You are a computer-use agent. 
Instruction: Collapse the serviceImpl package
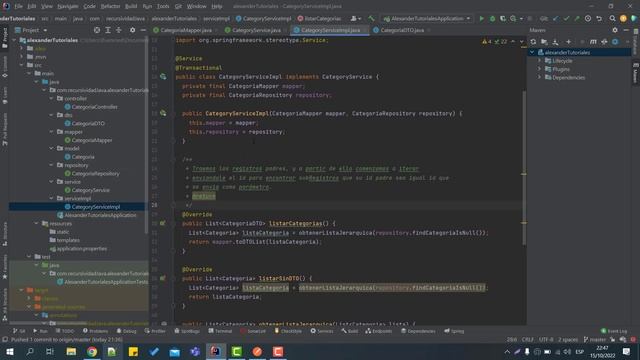51,198
